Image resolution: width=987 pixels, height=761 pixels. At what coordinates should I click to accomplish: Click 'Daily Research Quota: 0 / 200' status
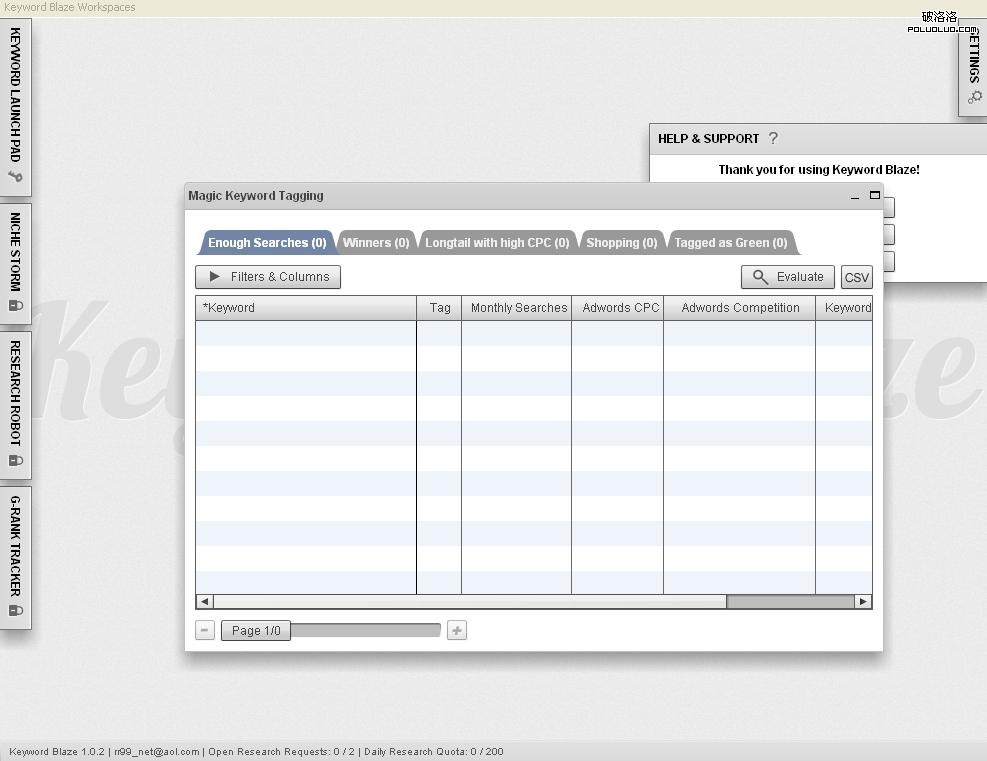pos(434,752)
